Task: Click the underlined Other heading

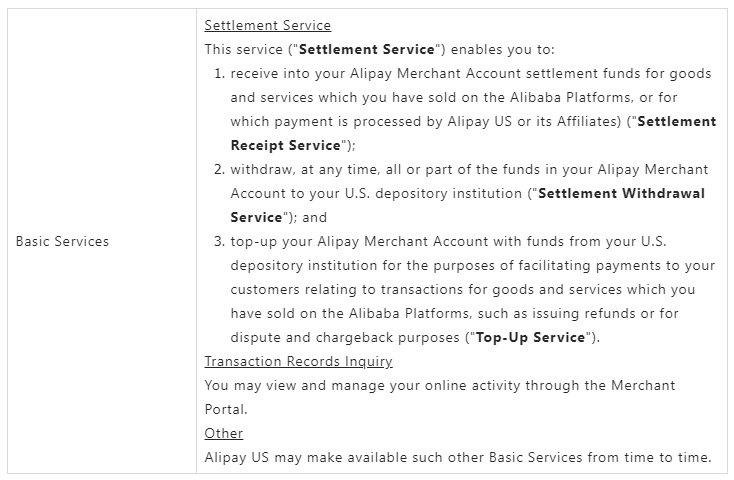Action: 223,433
